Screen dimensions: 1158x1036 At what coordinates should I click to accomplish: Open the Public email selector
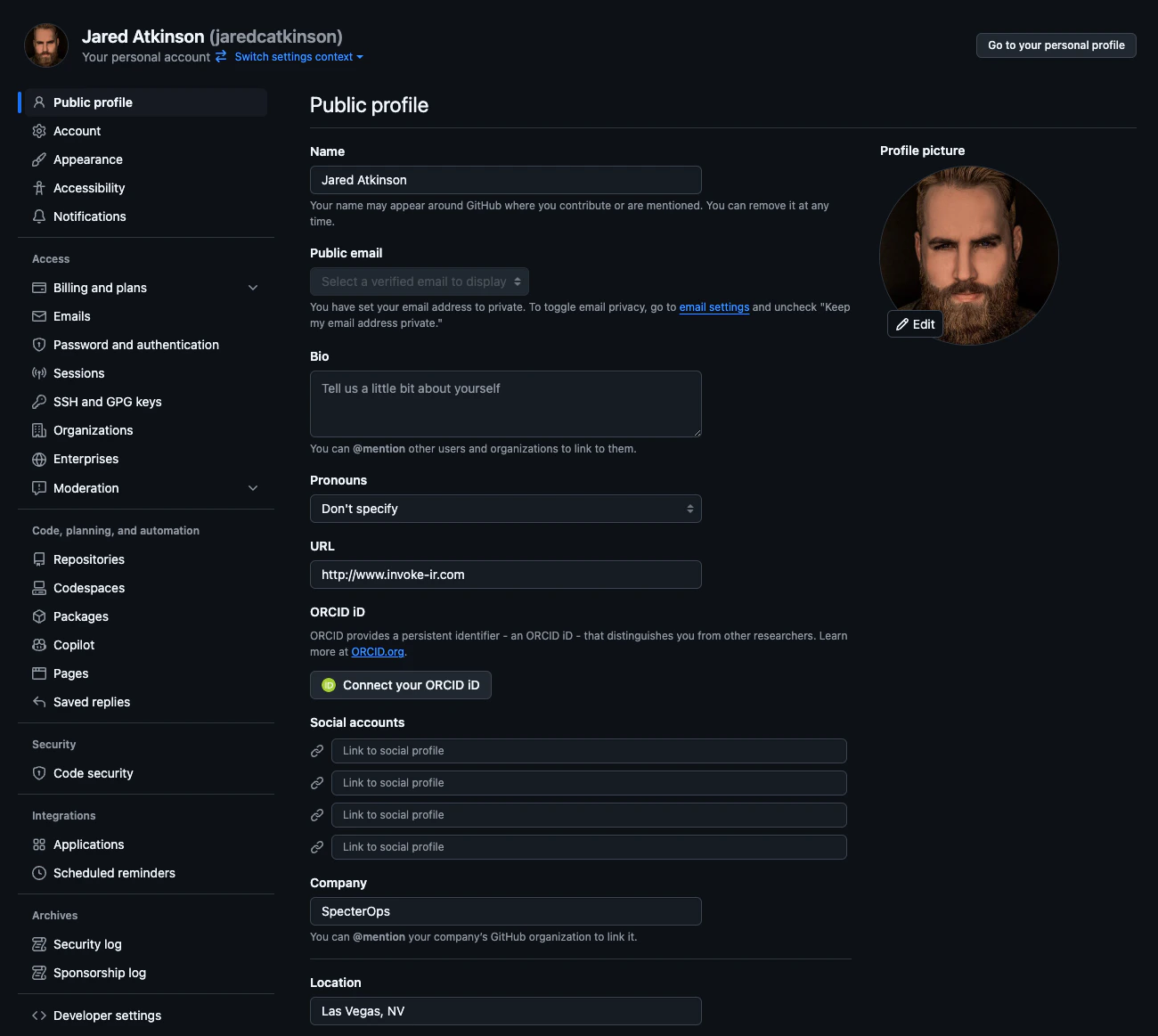pyautogui.click(x=419, y=281)
